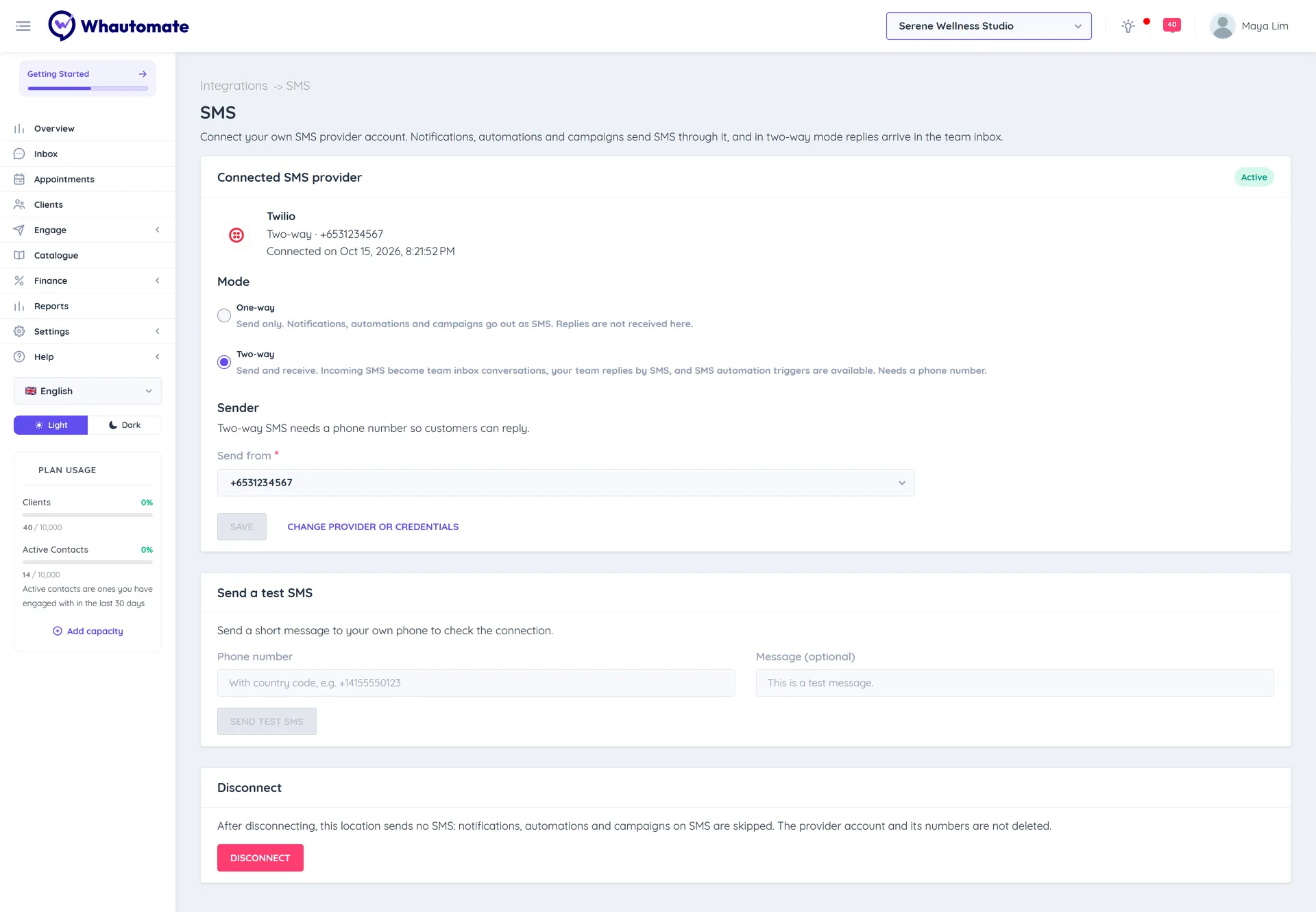Open the Serene Wellness Studio location dropdown

[988, 26]
